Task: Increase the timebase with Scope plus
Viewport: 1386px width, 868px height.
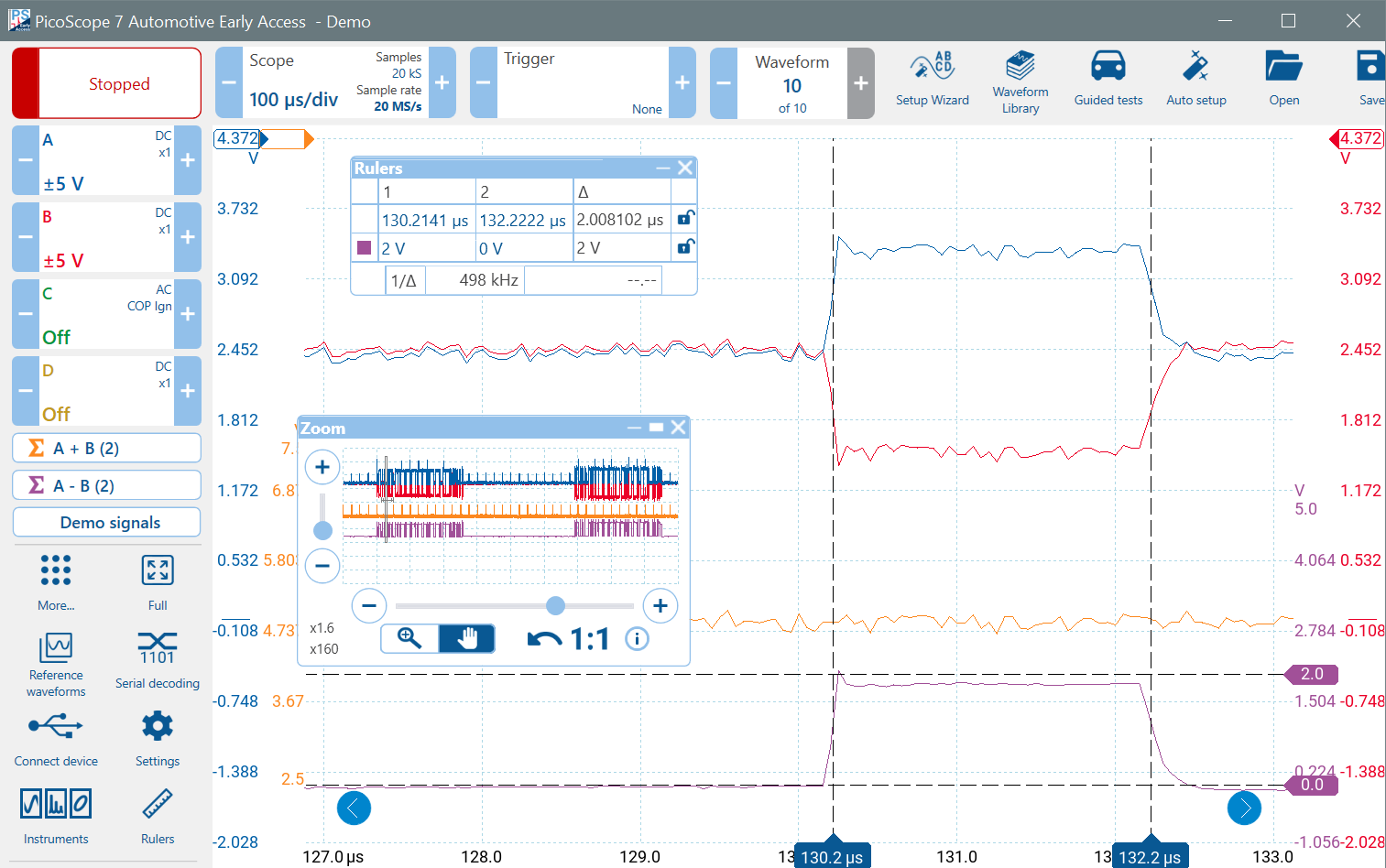Action: (x=442, y=82)
